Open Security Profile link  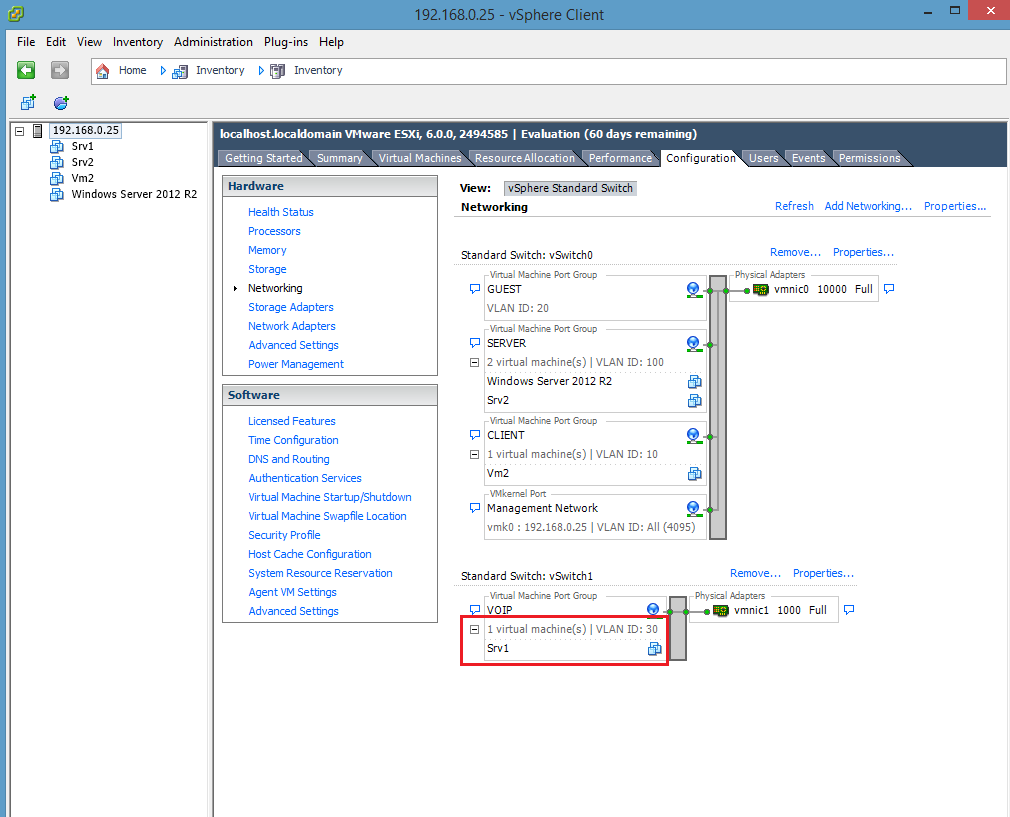284,535
